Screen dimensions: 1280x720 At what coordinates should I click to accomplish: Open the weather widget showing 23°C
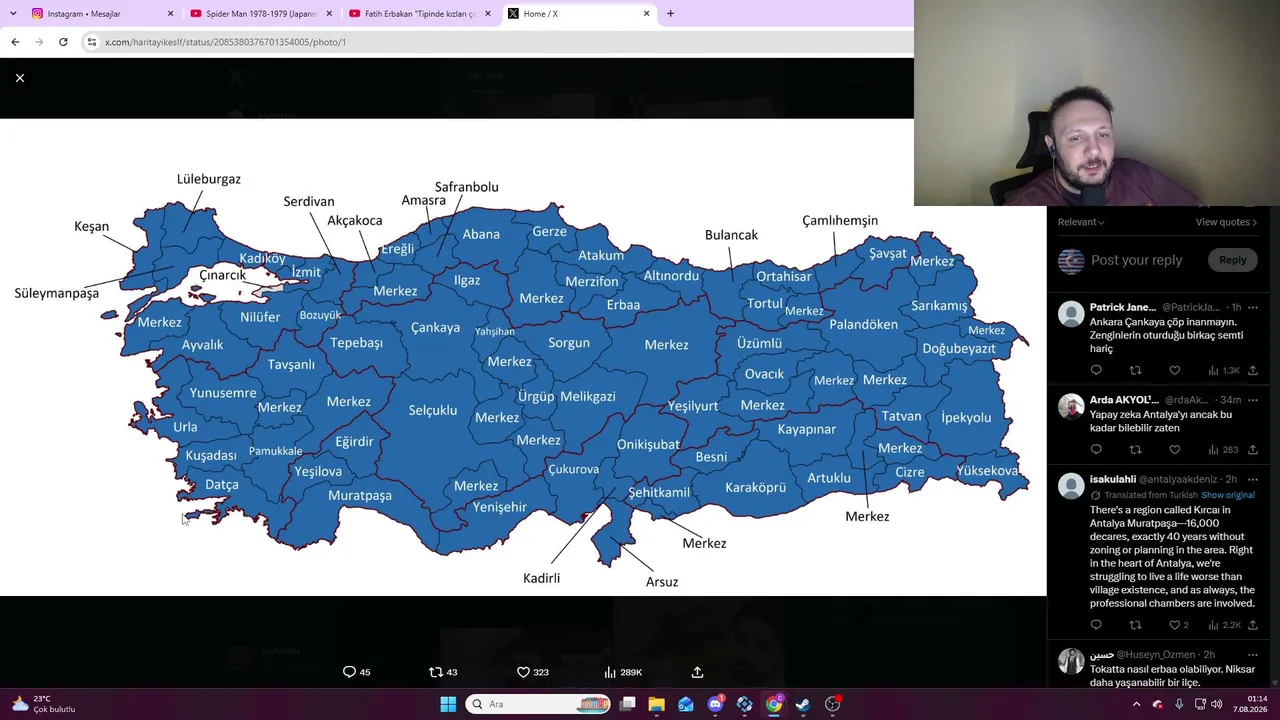point(44,704)
